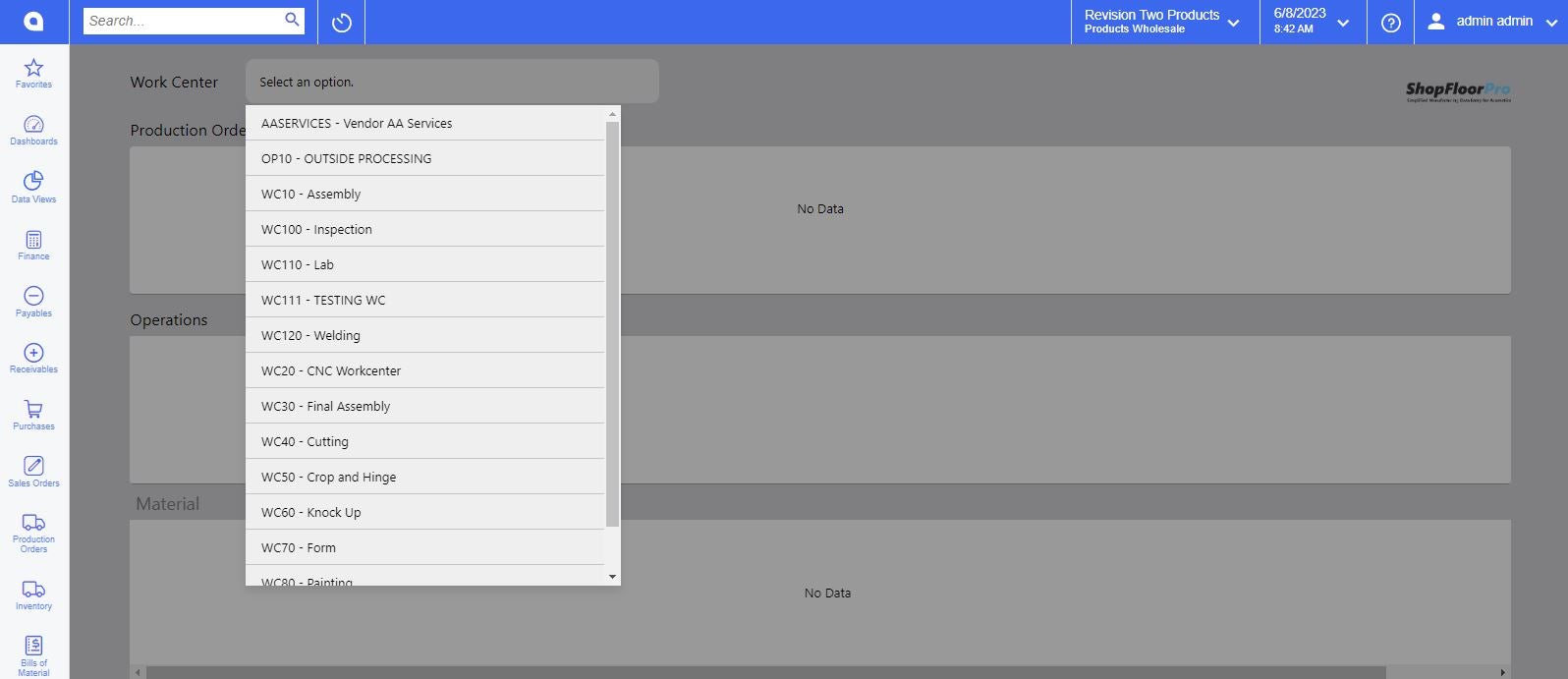Select AASERVICES - Vendor AA Services option
Viewport: 1568px width, 679px height.
425,123
